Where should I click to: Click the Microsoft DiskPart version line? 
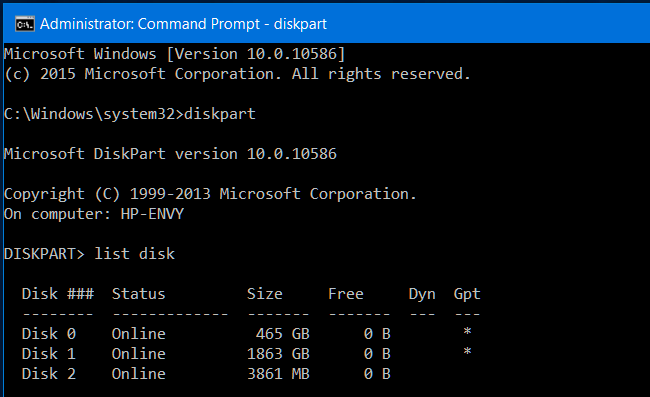(170, 154)
